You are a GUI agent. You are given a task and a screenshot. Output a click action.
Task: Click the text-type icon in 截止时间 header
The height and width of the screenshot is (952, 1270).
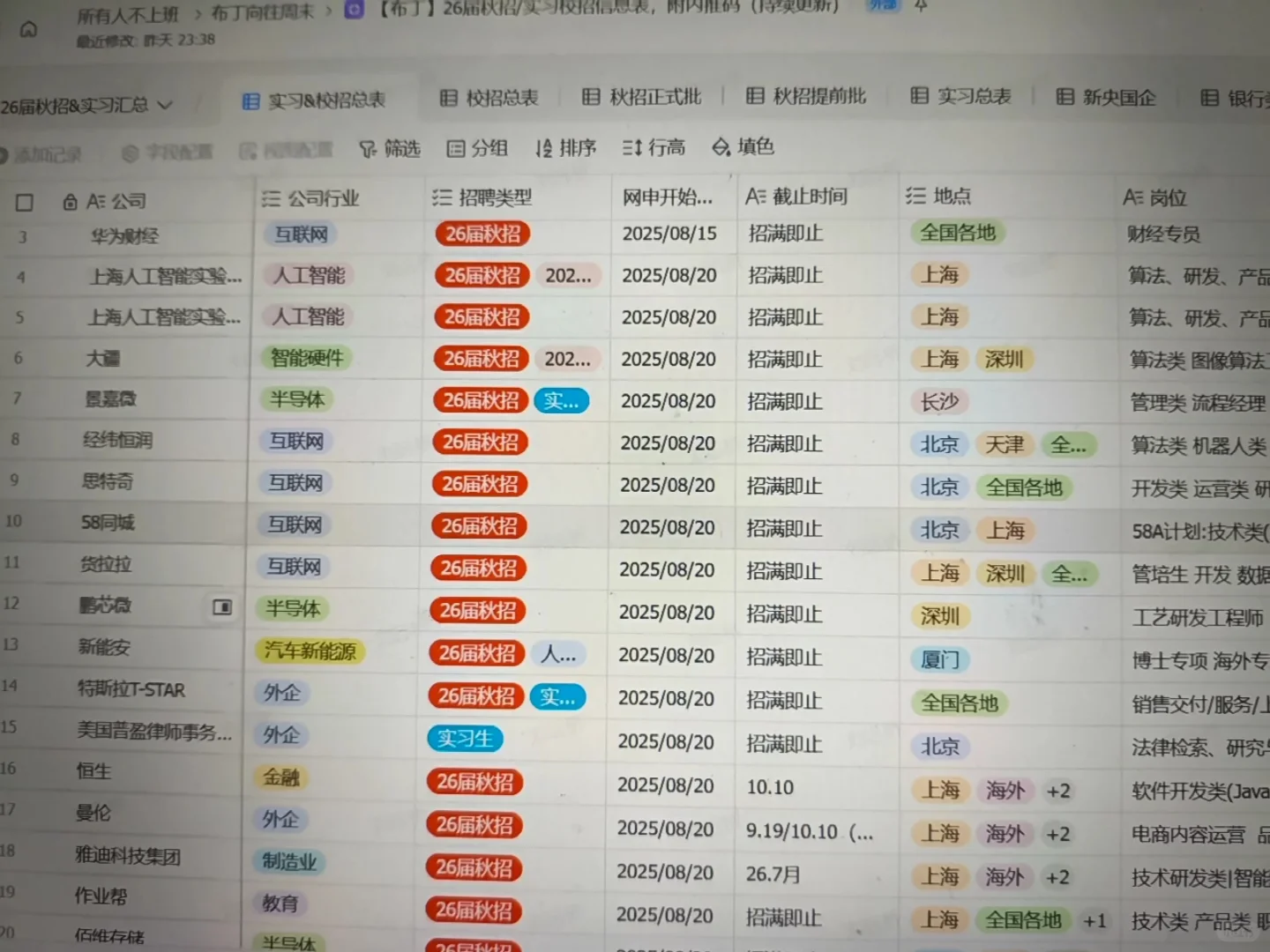point(756,196)
